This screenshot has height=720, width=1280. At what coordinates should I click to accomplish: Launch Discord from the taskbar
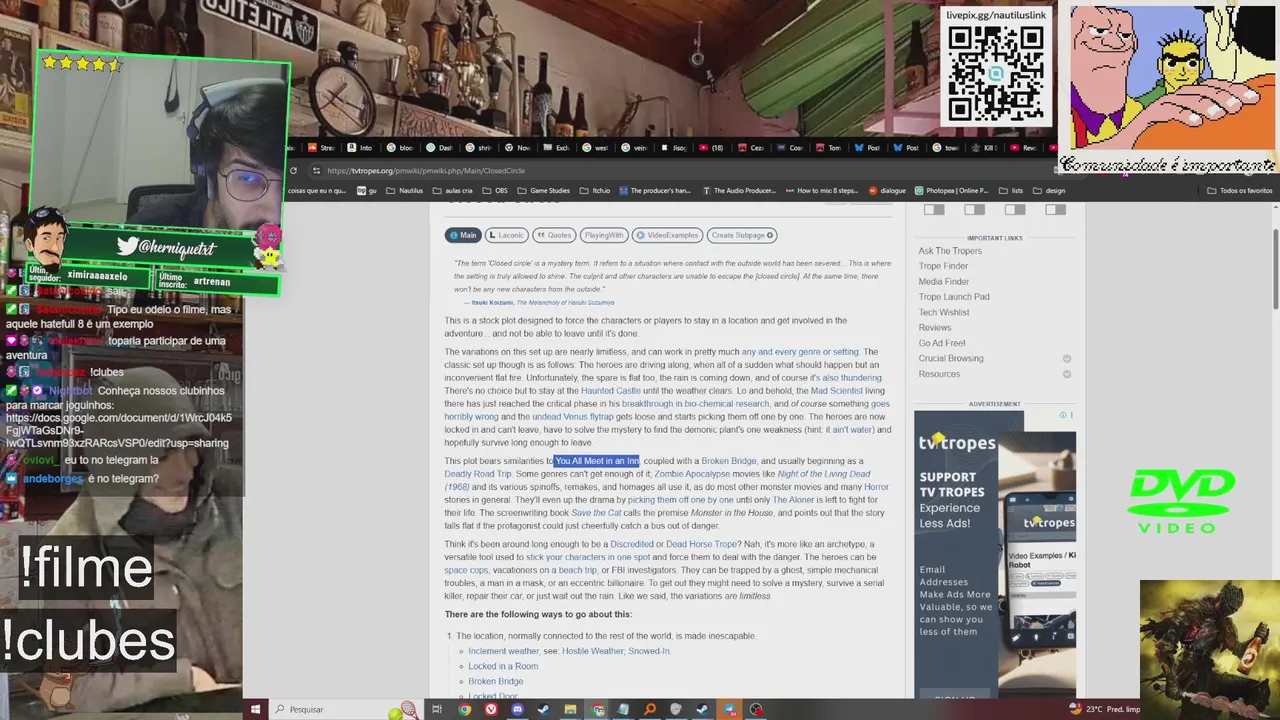517,709
